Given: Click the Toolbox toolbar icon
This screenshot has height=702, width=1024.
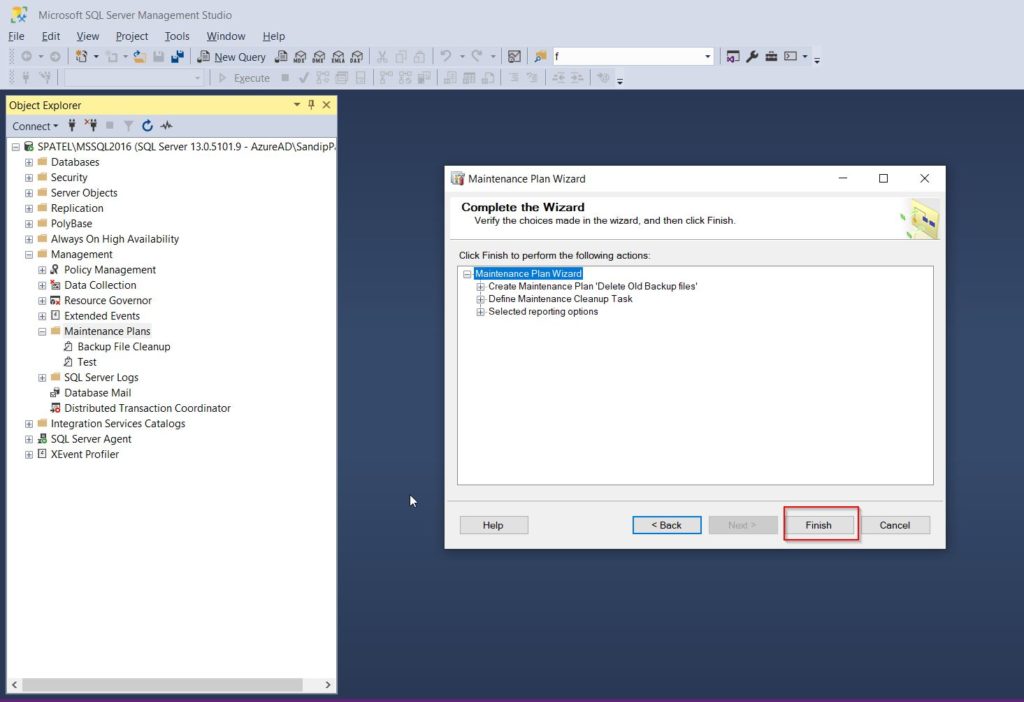Looking at the screenshot, I should 771,57.
